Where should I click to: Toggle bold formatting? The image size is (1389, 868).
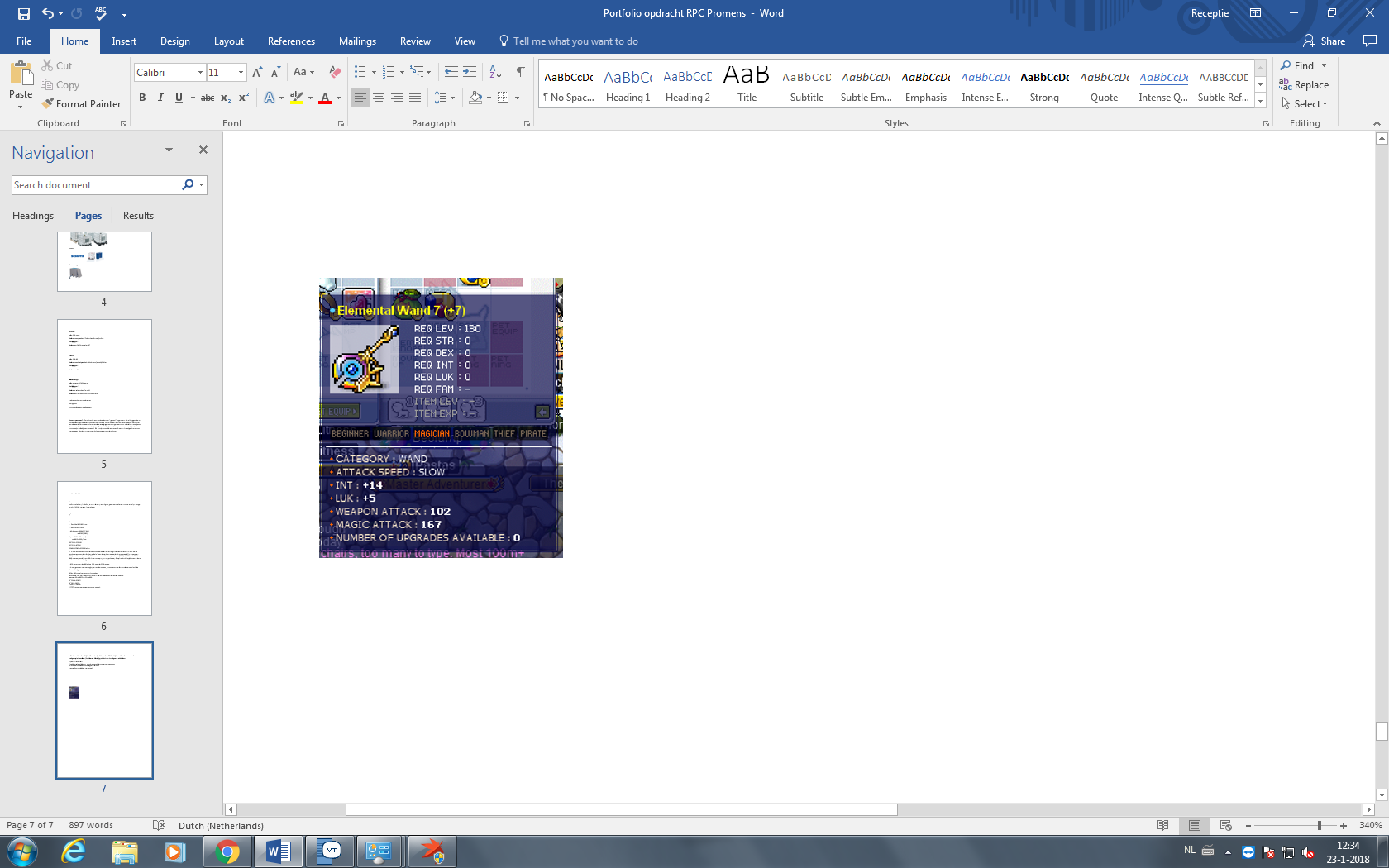(142, 98)
